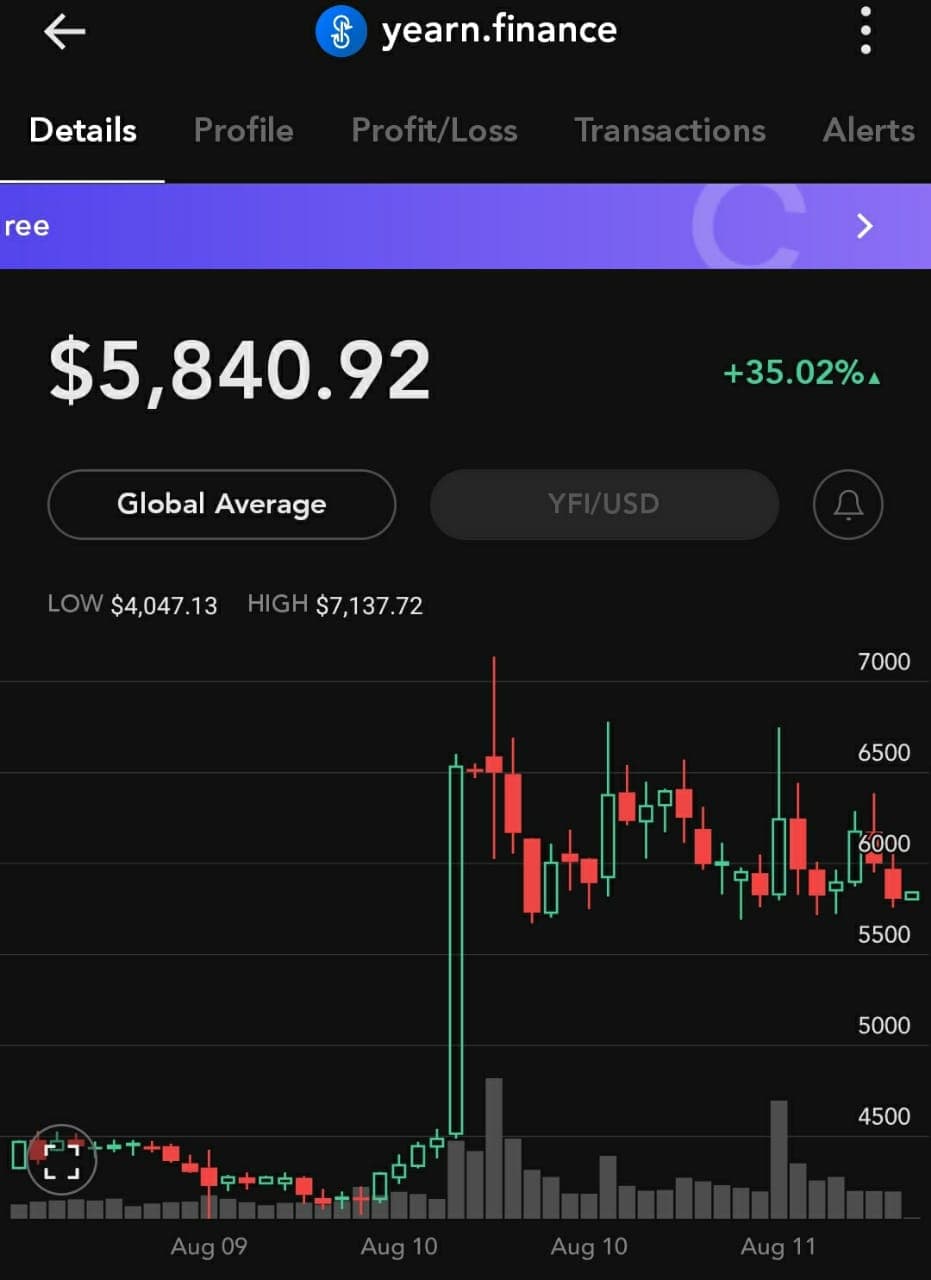Select the Alerts tab

(868, 130)
